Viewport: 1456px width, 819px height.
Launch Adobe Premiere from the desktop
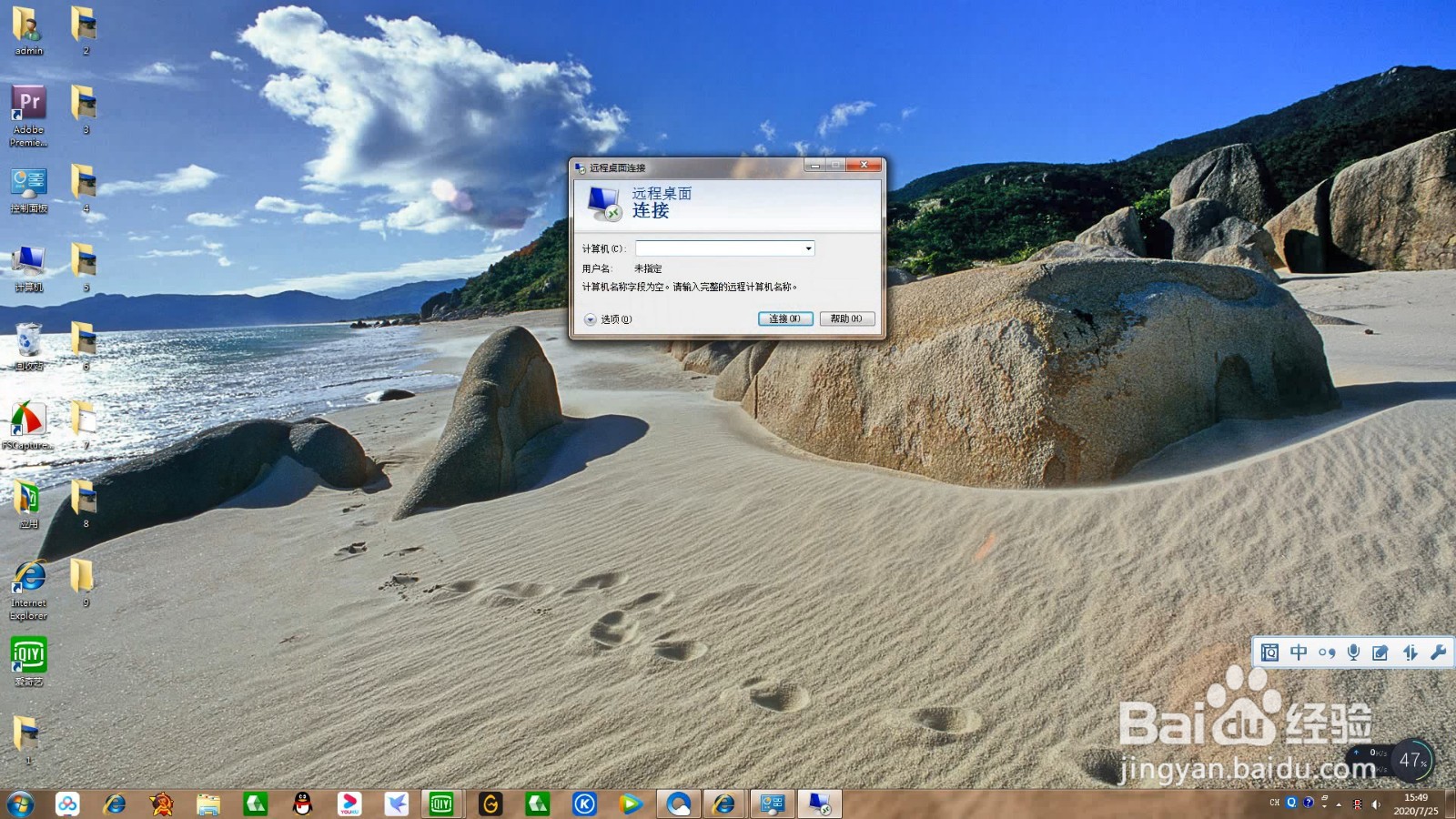tap(28, 100)
